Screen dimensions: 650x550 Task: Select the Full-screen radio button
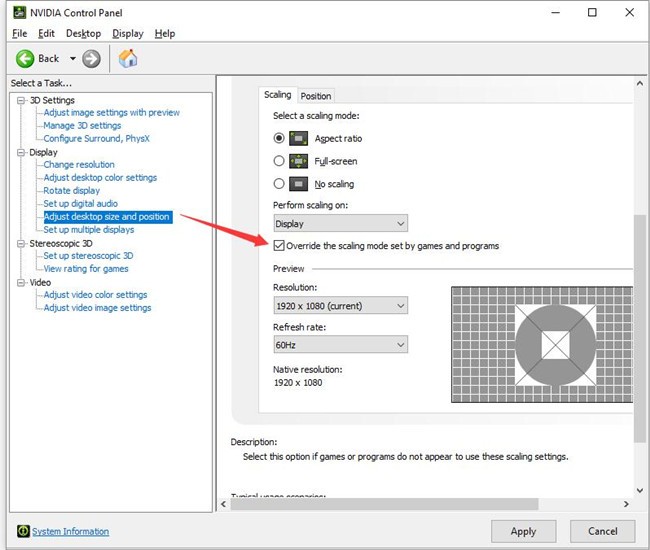click(279, 161)
